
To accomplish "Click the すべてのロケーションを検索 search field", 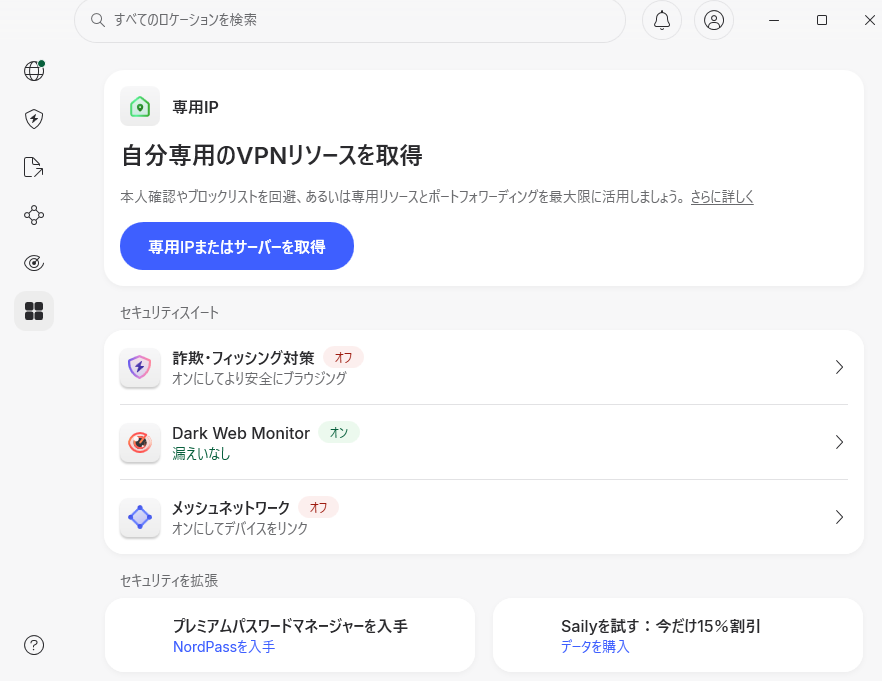I will point(350,20).
